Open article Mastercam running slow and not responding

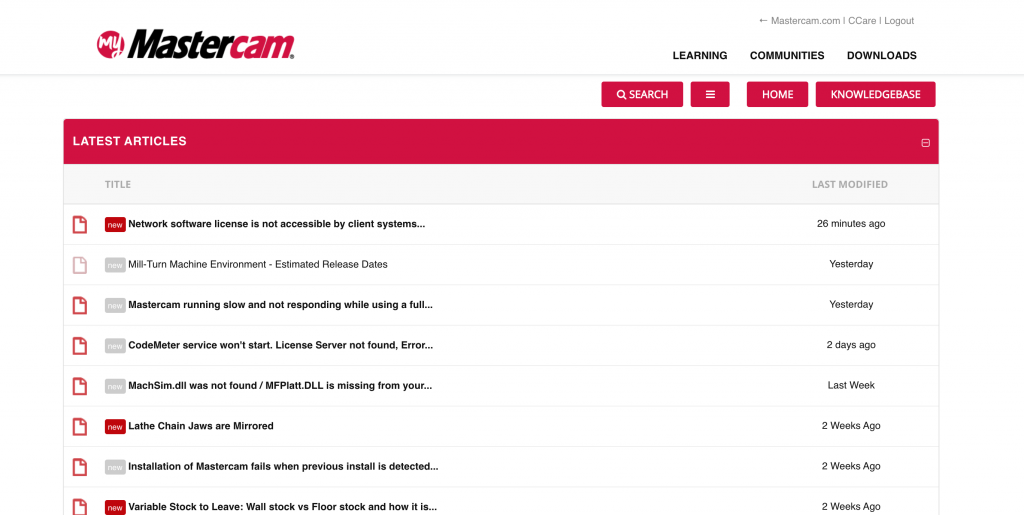tap(281, 305)
